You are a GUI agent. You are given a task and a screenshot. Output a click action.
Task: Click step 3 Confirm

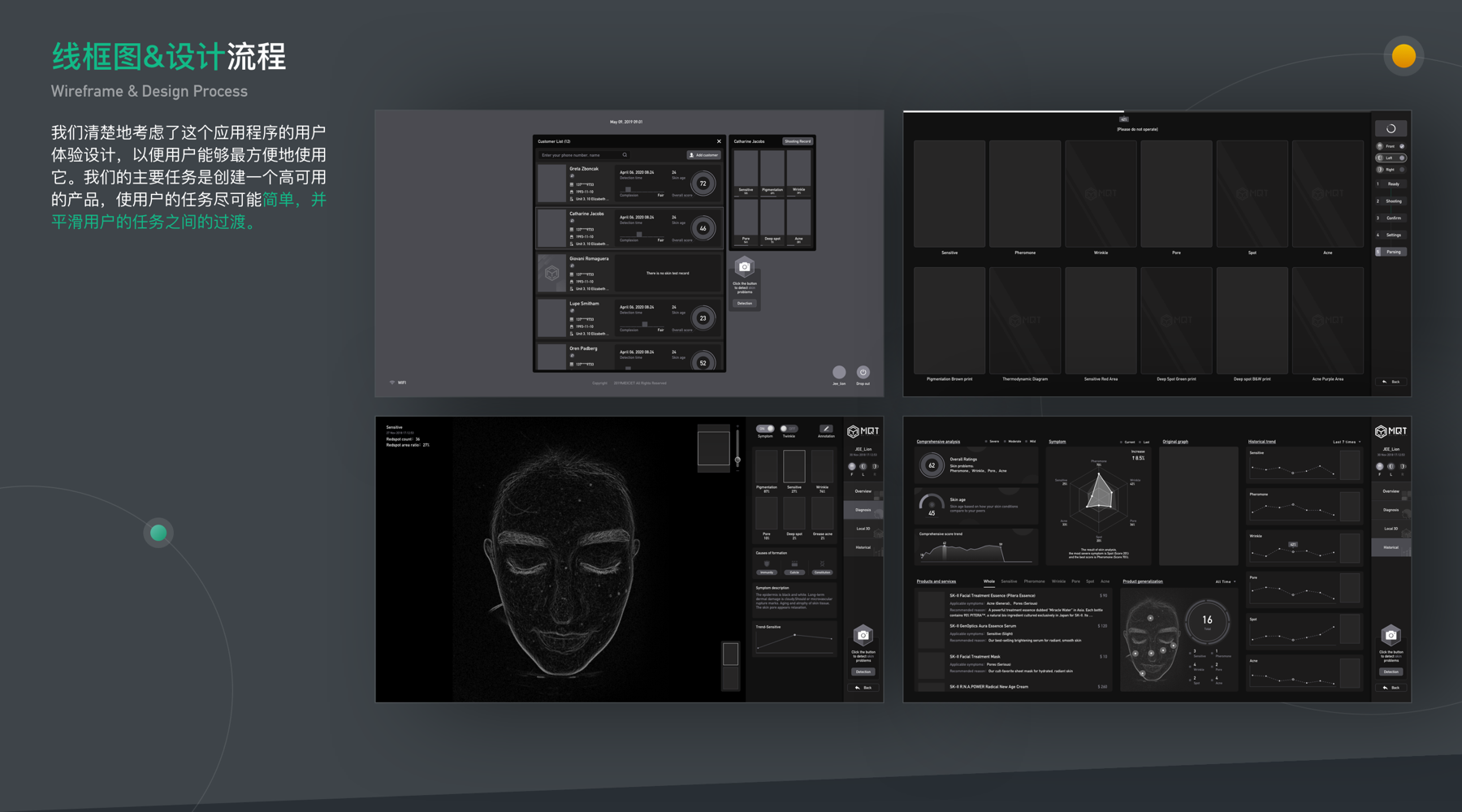[x=1391, y=218]
